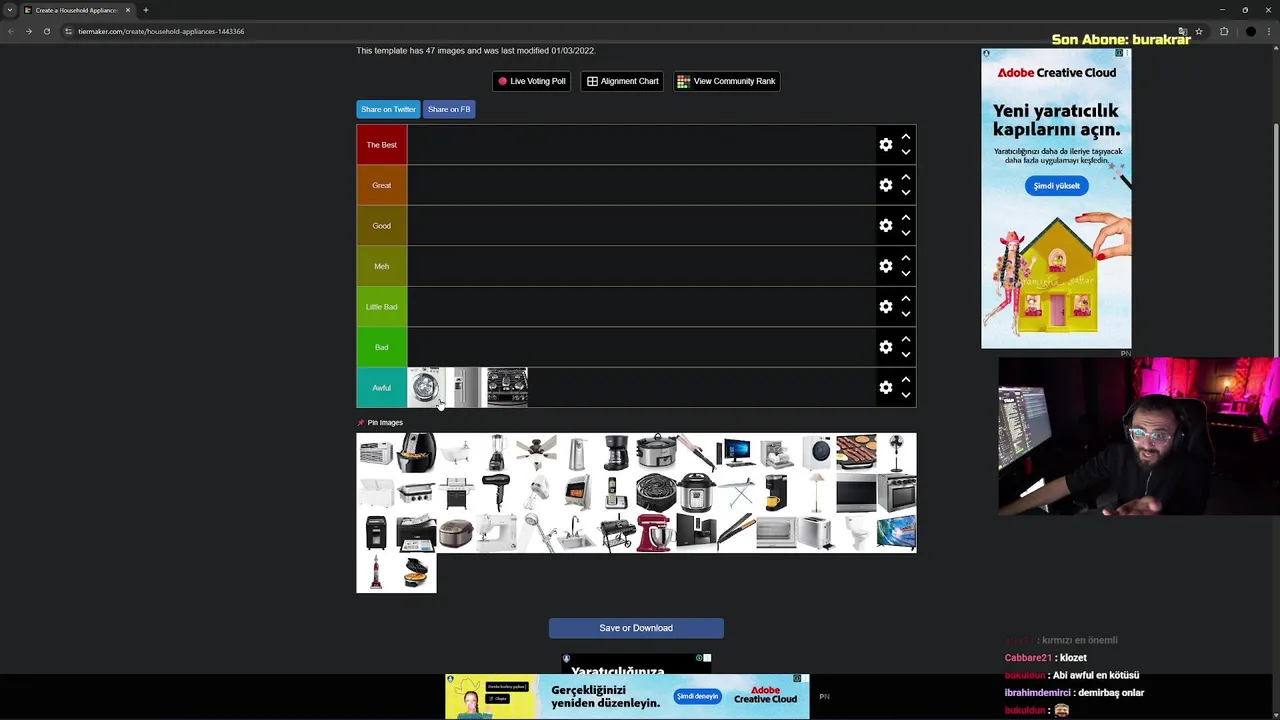Open settings gear for Little Bad tier
The image size is (1280, 720).
tap(885, 307)
